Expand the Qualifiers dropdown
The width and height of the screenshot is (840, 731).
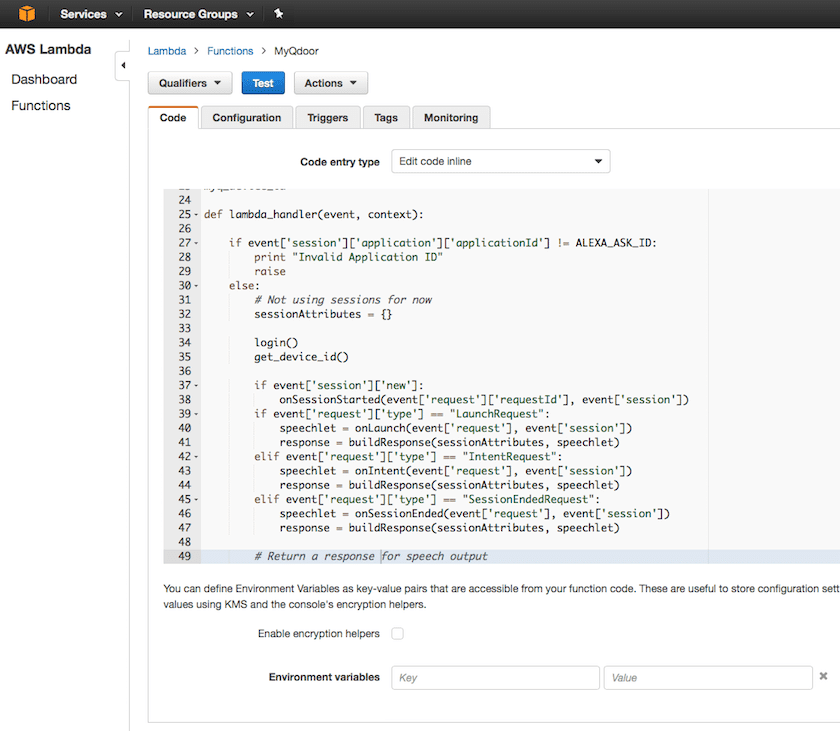coord(190,83)
